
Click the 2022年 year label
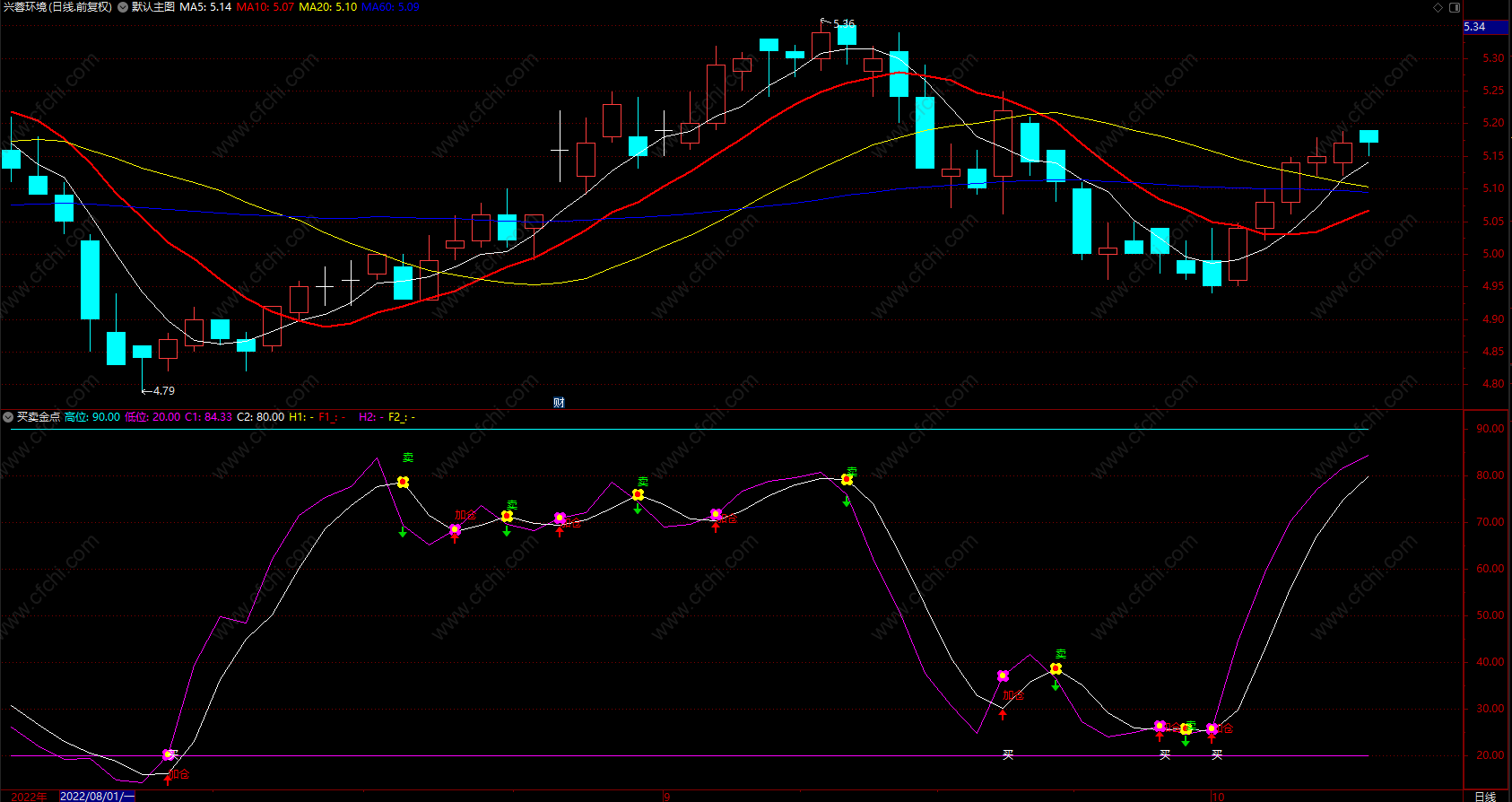29,797
